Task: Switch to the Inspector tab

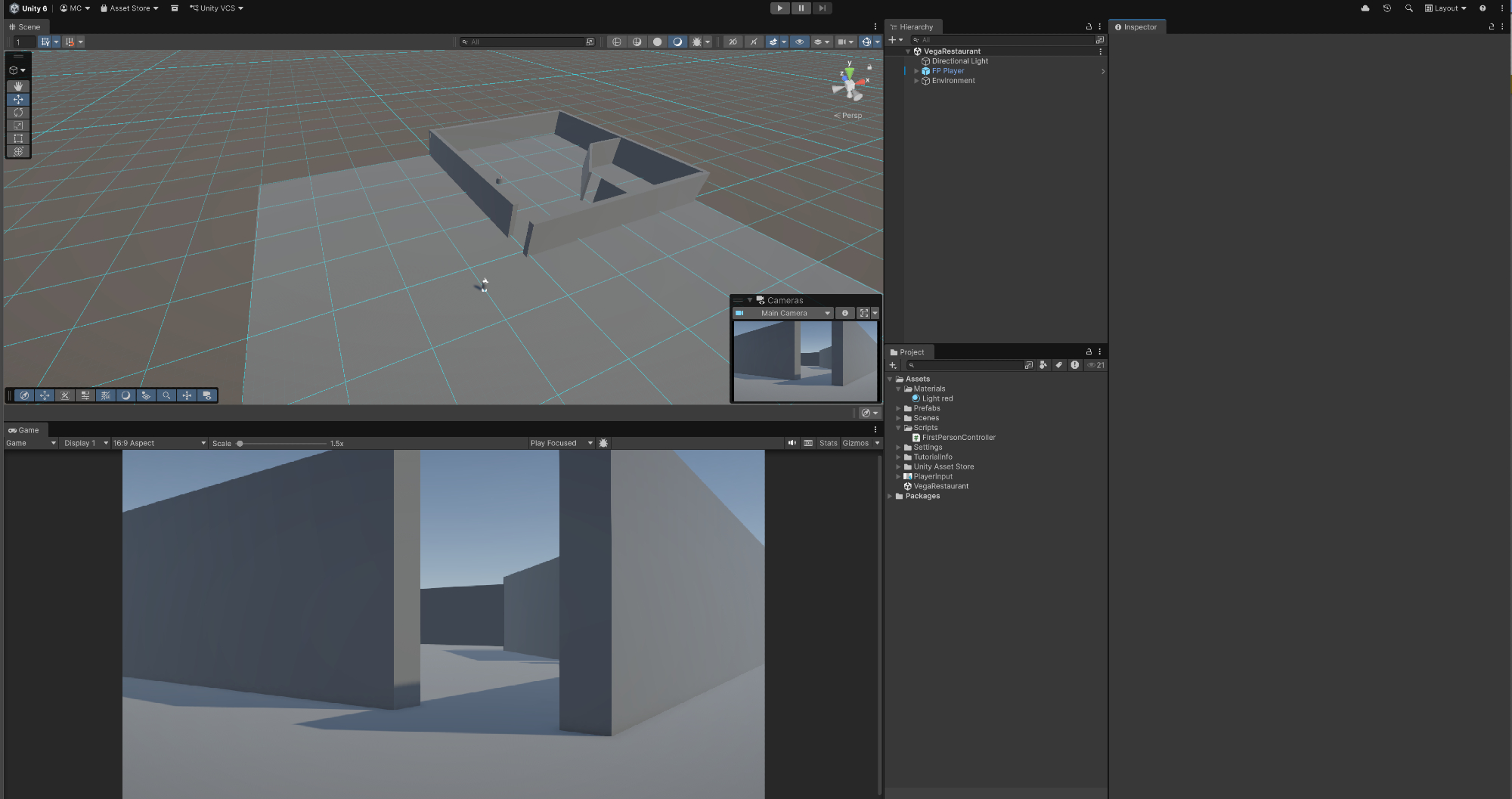Action: click(x=1136, y=27)
